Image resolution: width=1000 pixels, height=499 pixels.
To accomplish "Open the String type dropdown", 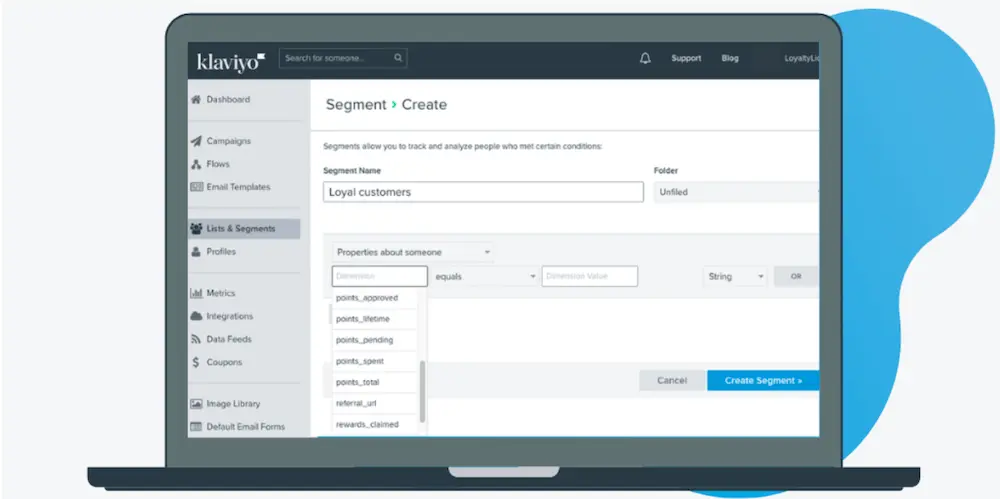I will tap(734, 277).
